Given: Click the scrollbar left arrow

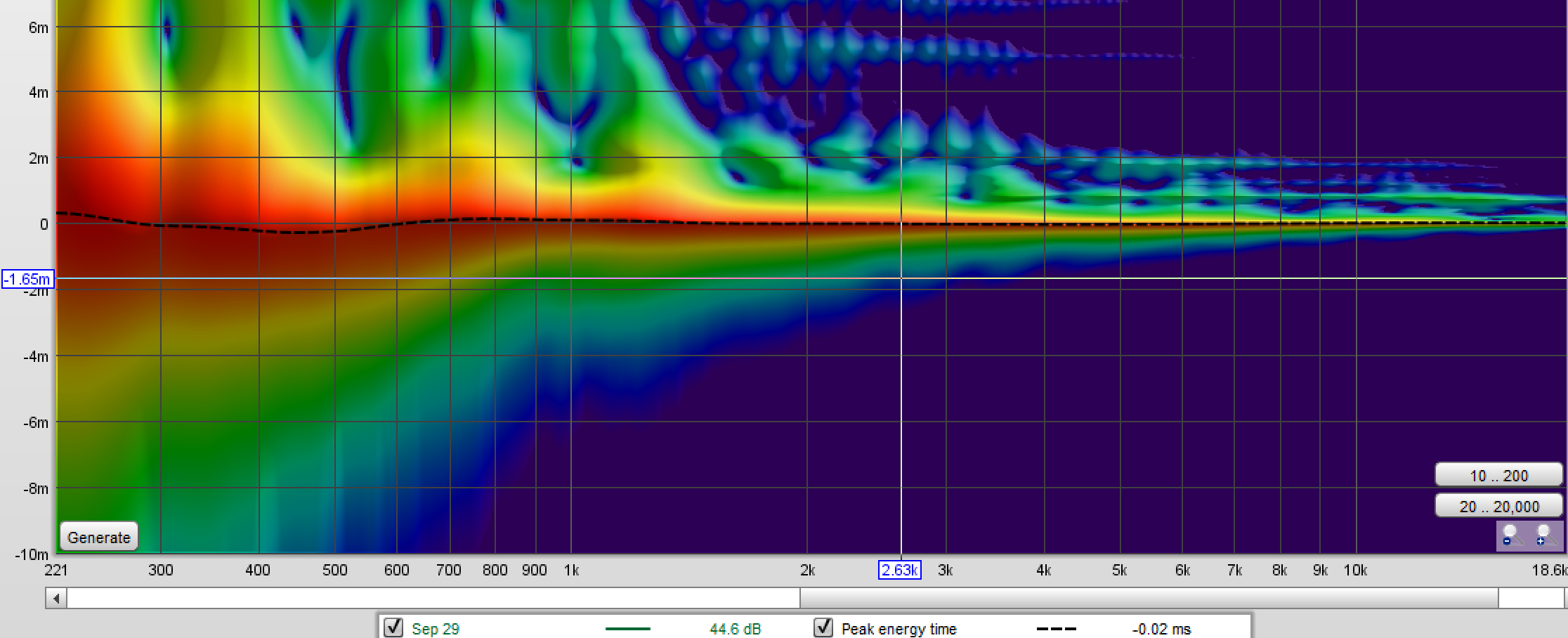Looking at the screenshot, I should click(56, 599).
